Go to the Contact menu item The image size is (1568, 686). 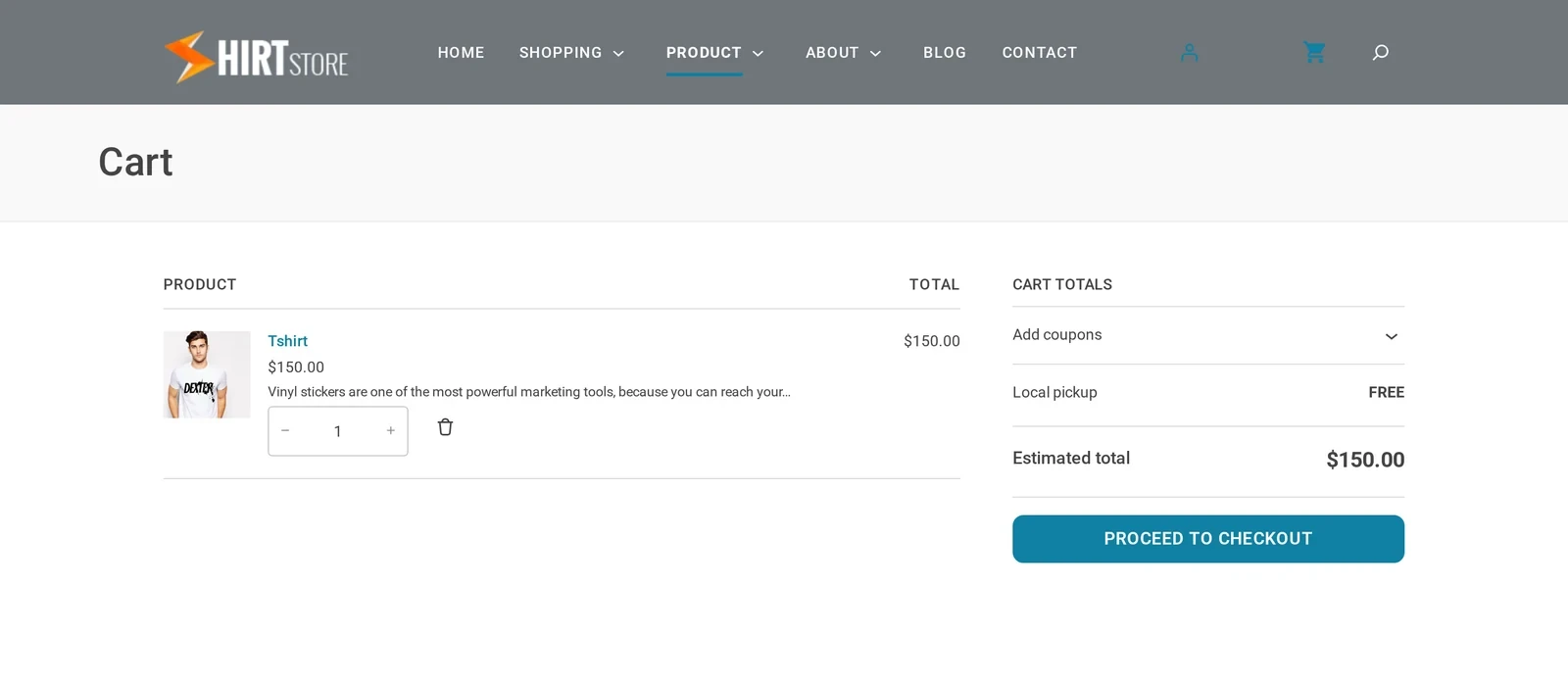[1040, 53]
